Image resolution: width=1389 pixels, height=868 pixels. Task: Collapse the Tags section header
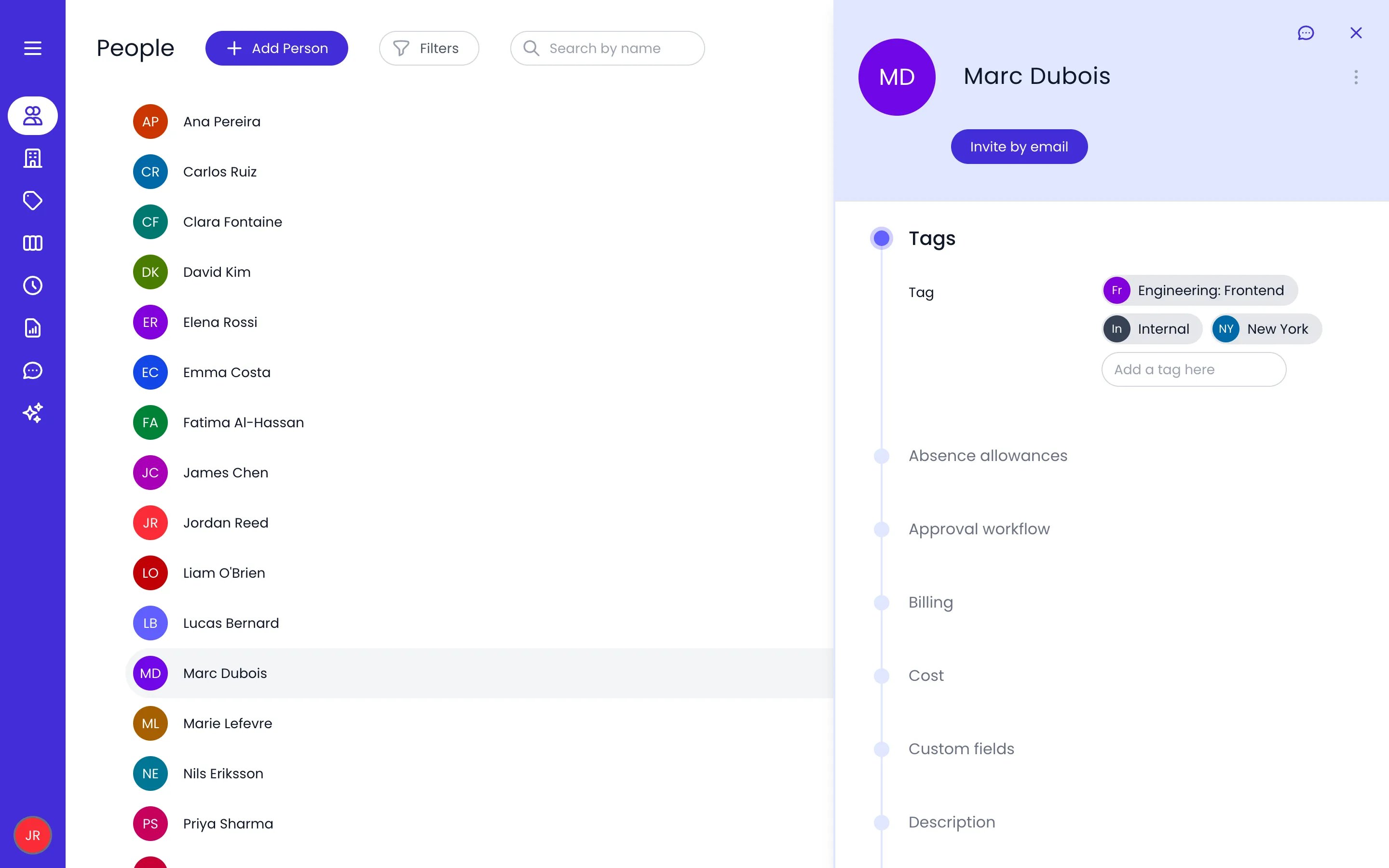coord(932,238)
